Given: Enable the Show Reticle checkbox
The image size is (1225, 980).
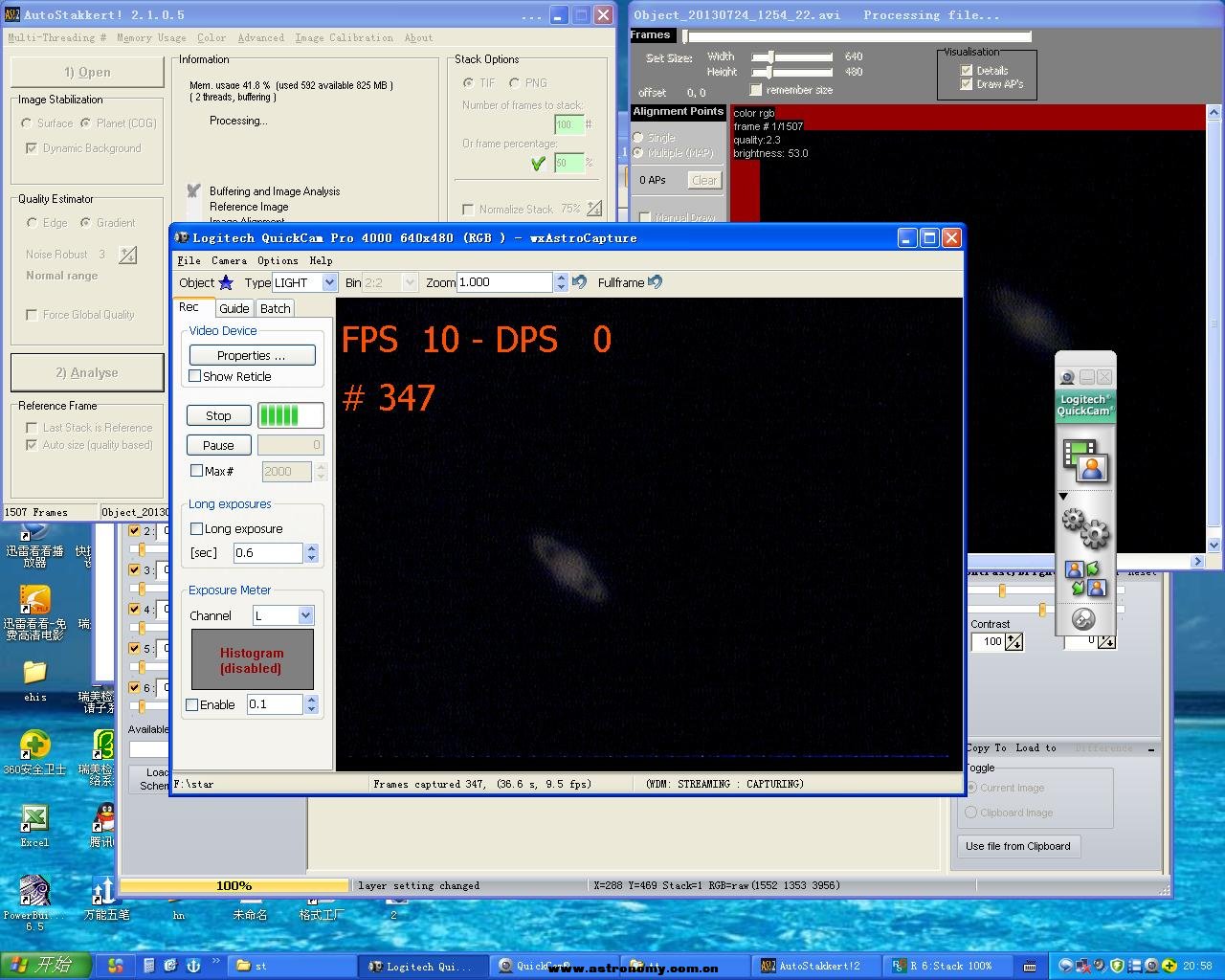Looking at the screenshot, I should pyautogui.click(x=195, y=376).
